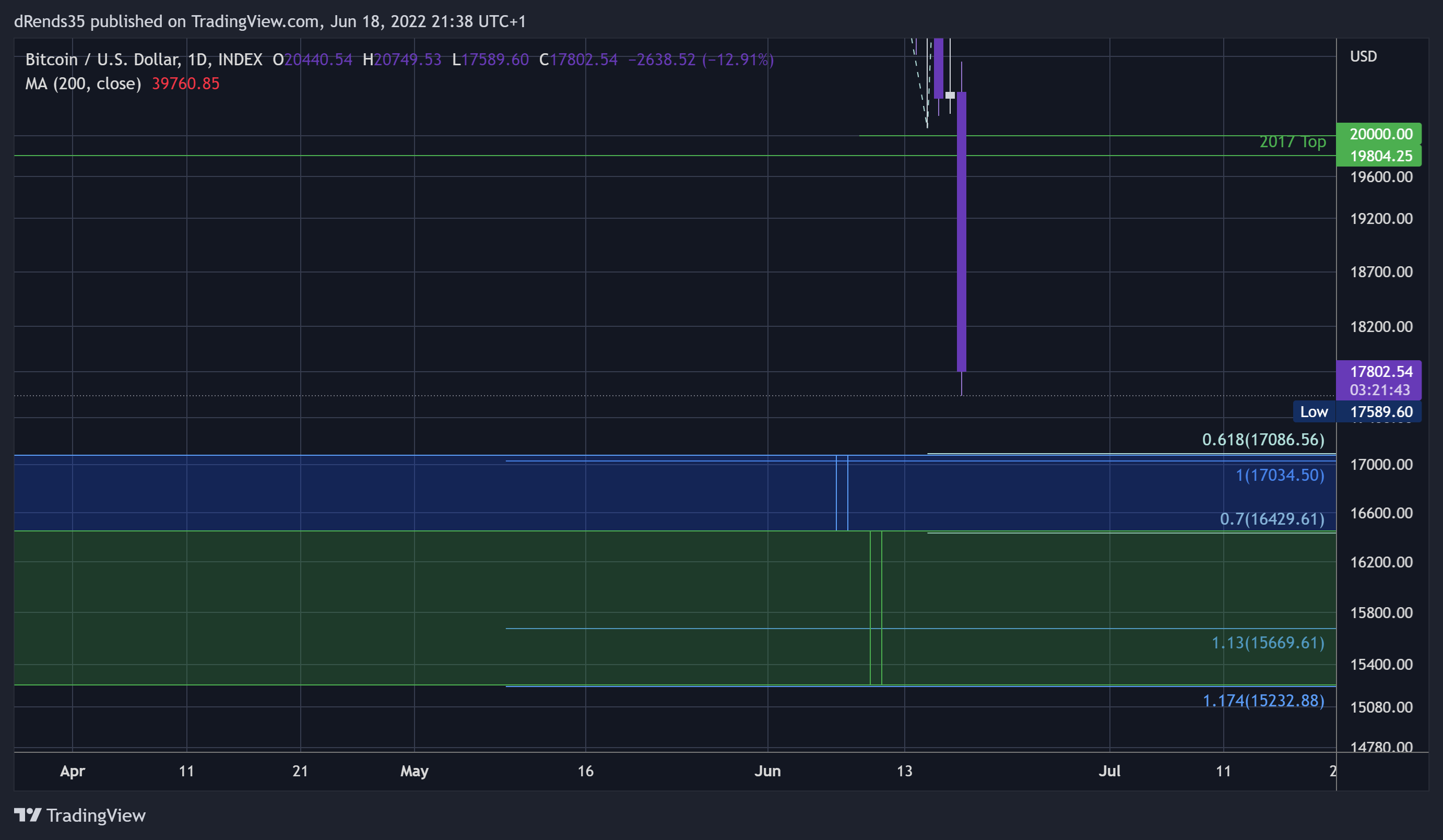Click the 'May' date on time axis
The height and width of the screenshot is (840, 1443).
coord(414,771)
